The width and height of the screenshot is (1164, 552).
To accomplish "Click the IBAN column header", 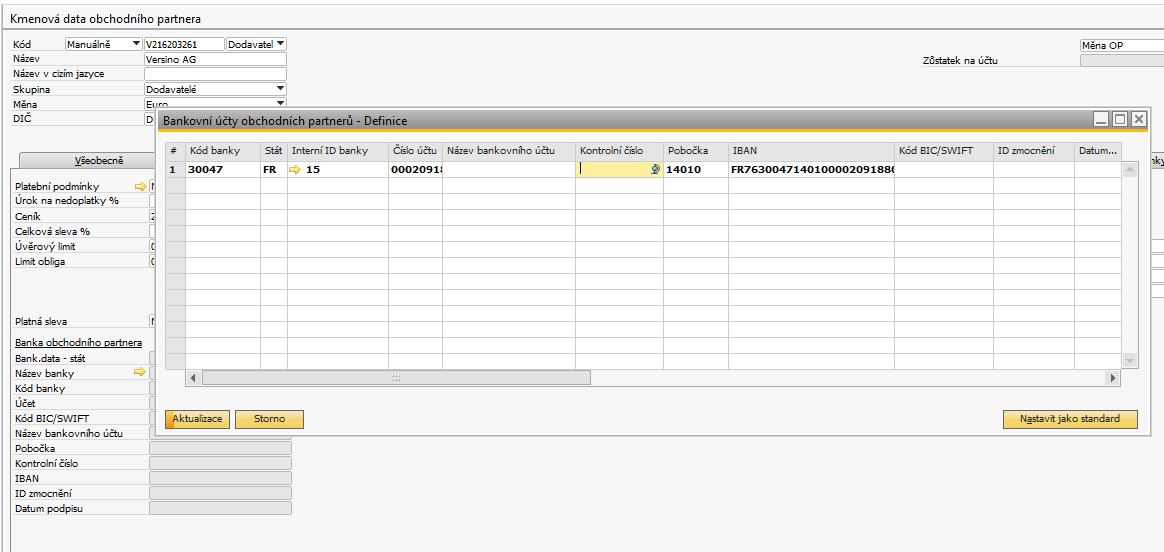I will pyautogui.click(x=811, y=150).
